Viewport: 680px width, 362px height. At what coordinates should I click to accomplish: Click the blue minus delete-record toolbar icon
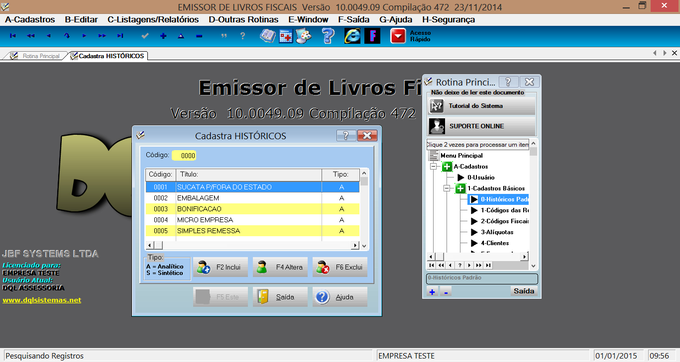click(x=199, y=36)
